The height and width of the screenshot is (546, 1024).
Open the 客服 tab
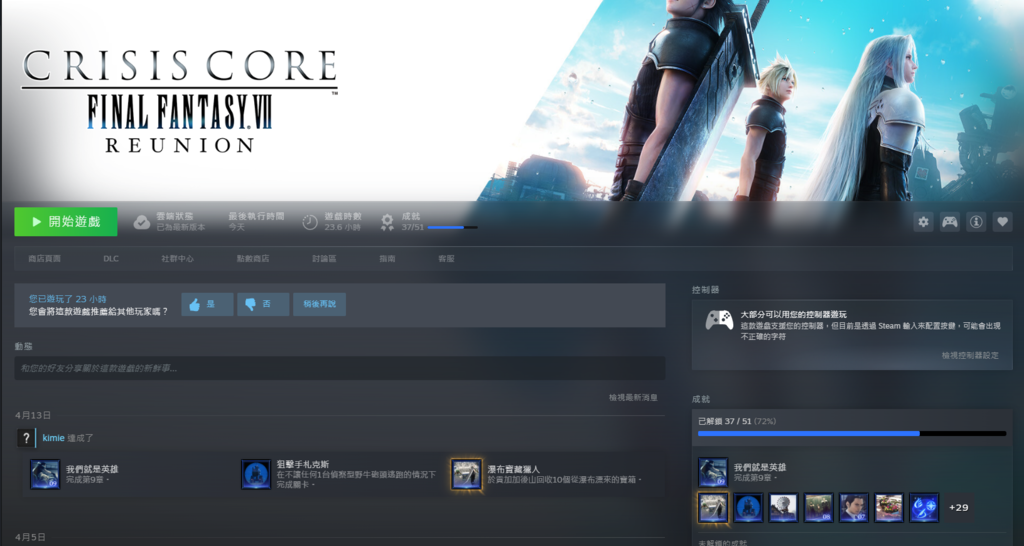(x=446, y=259)
